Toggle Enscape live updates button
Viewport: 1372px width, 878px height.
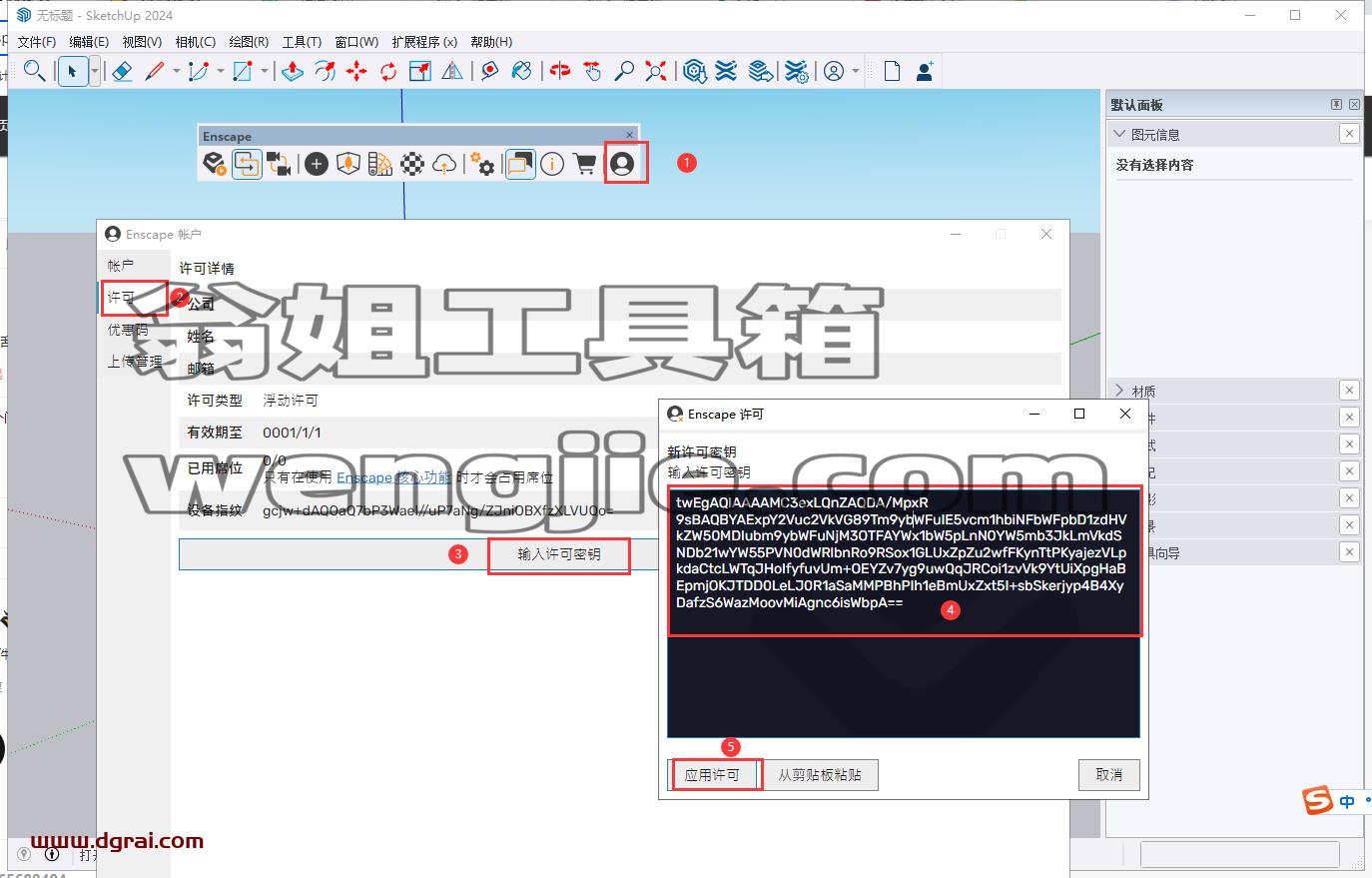[x=248, y=164]
